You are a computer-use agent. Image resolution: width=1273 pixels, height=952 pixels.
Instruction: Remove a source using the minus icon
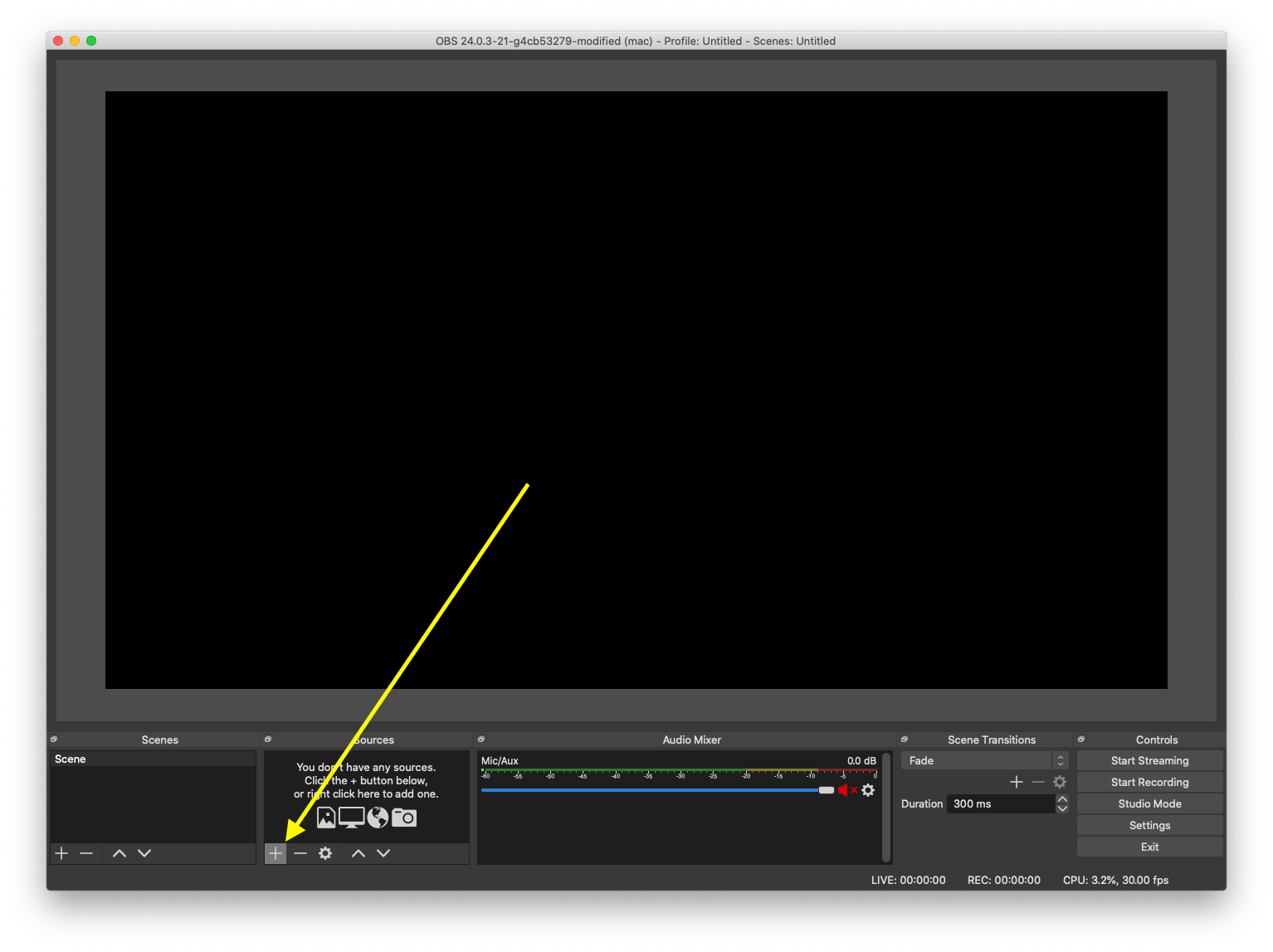[300, 853]
